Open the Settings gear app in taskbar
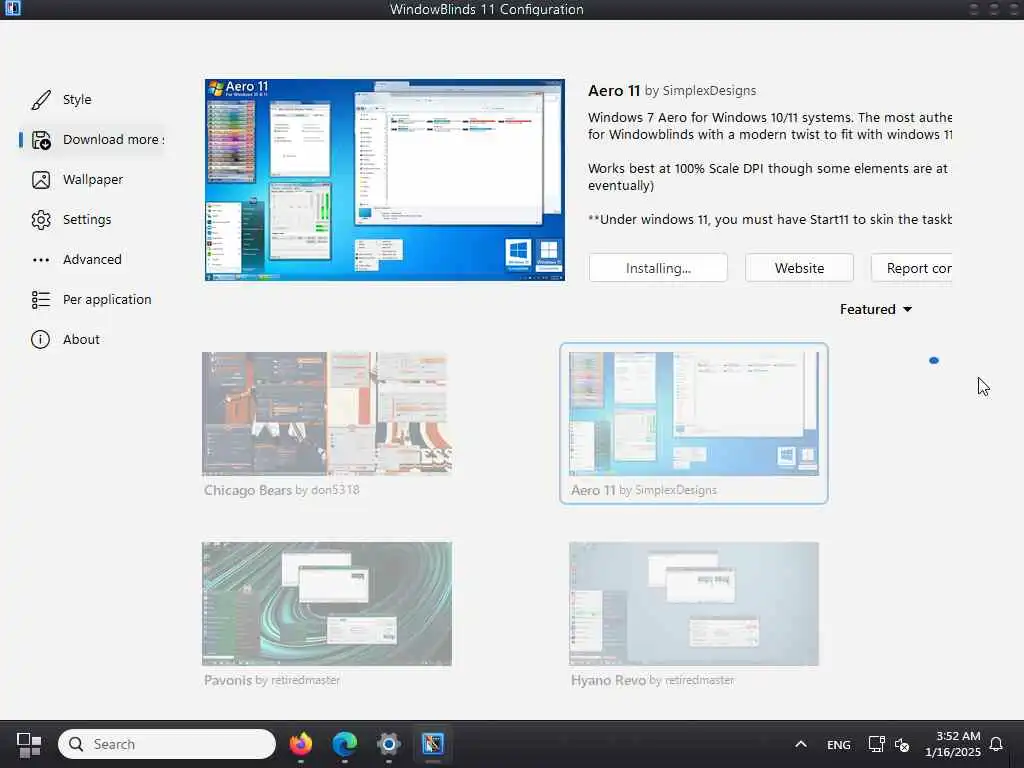This screenshot has width=1024, height=768. tap(389, 744)
